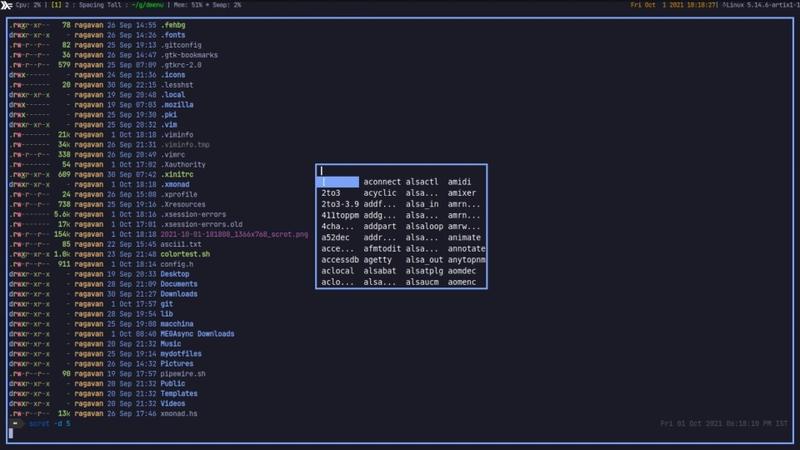The image size is (800, 450).
Task: Launch alsaucm from dmenu
Action: pos(422,282)
